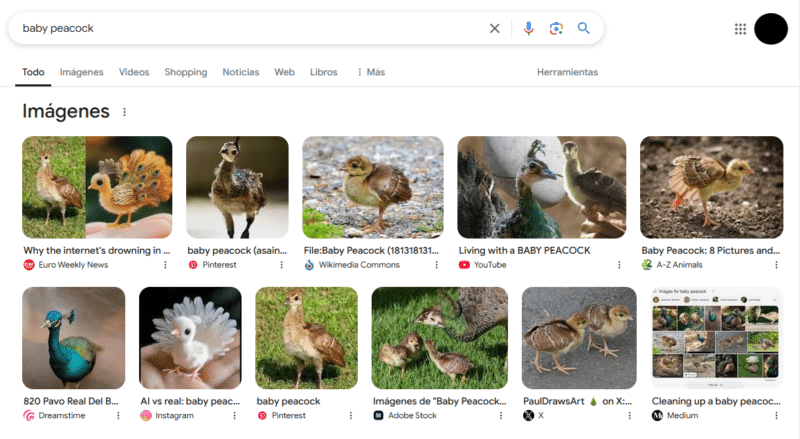Open the Wikimedia Commons baby peacock thumbnail
800x439 pixels.
[372, 187]
